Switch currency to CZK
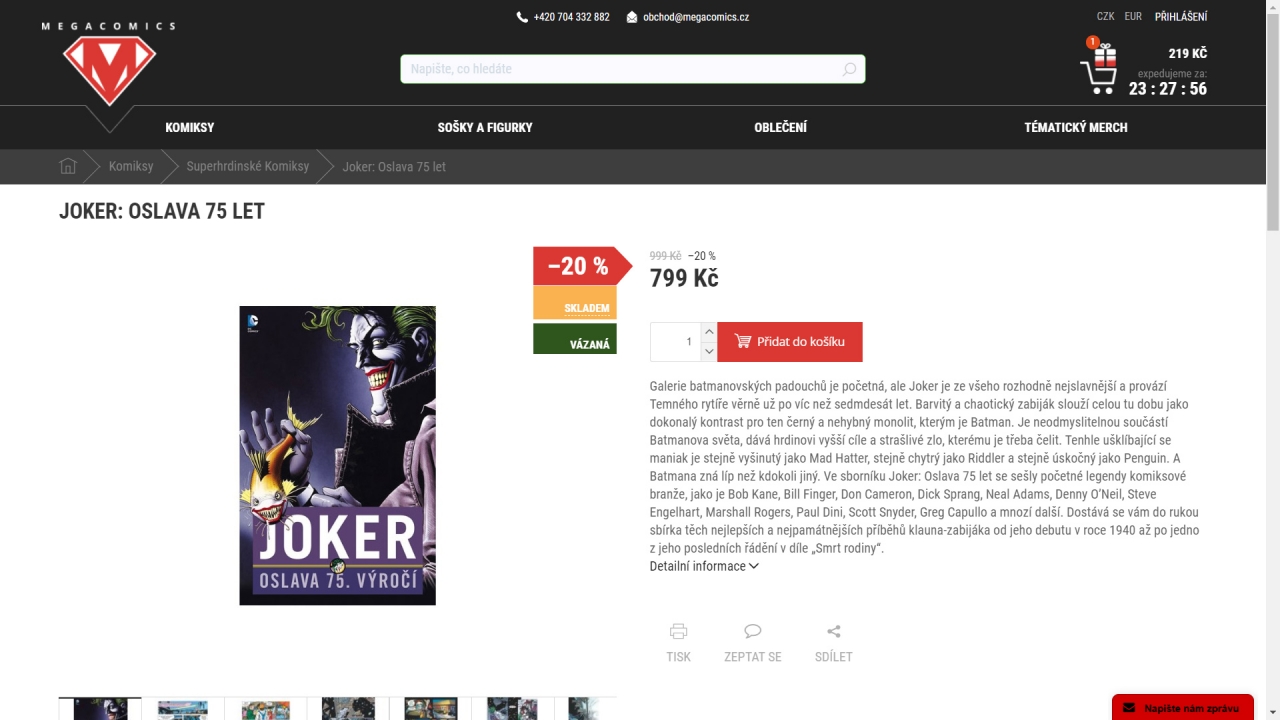This screenshot has width=1280, height=720. [1106, 17]
